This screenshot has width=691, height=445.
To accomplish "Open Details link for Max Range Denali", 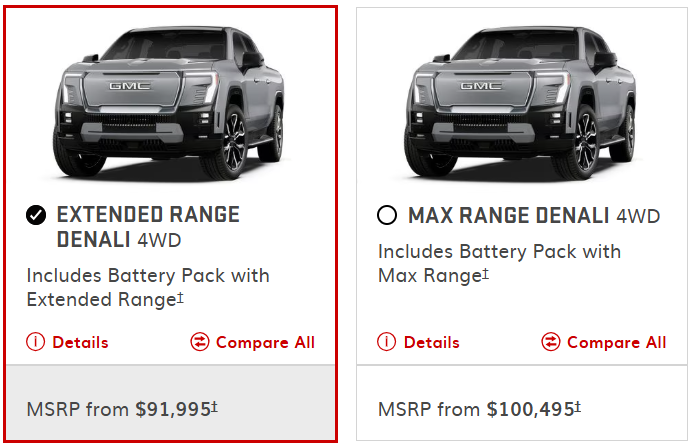I will (431, 342).
